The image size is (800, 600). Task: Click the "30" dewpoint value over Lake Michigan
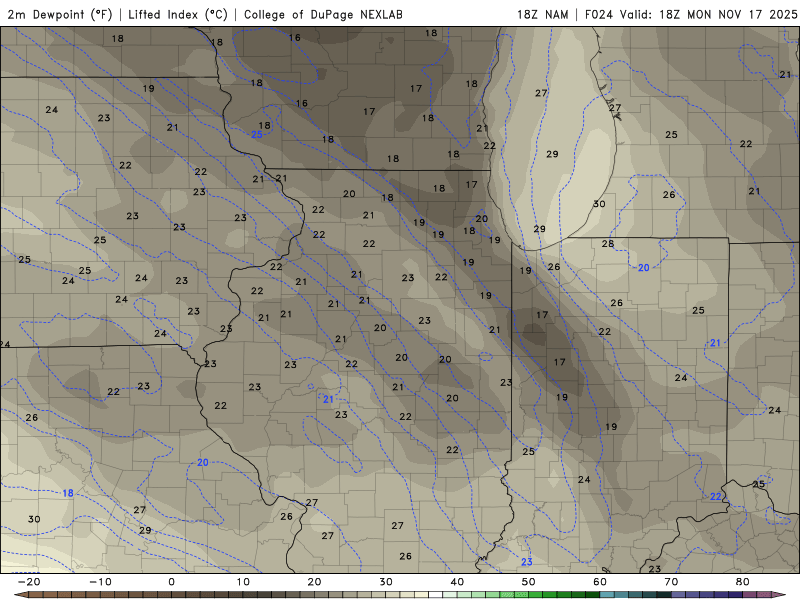tap(599, 204)
